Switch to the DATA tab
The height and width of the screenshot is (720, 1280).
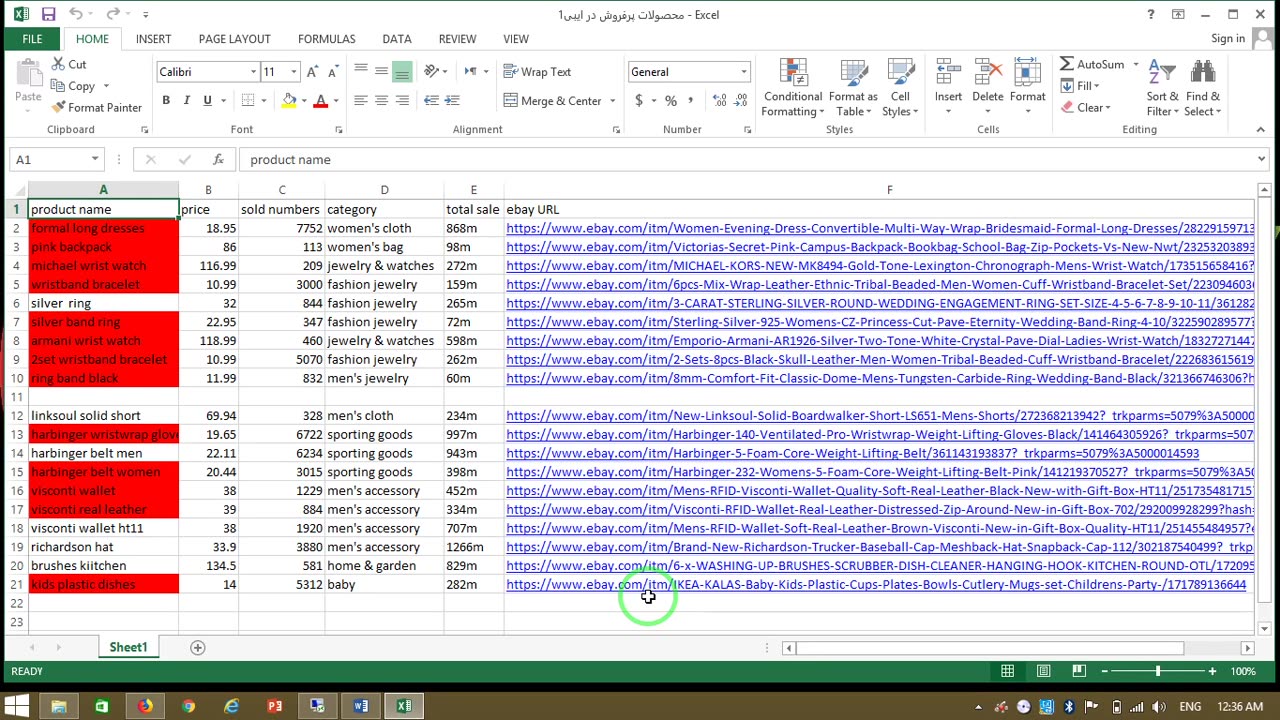click(x=397, y=39)
